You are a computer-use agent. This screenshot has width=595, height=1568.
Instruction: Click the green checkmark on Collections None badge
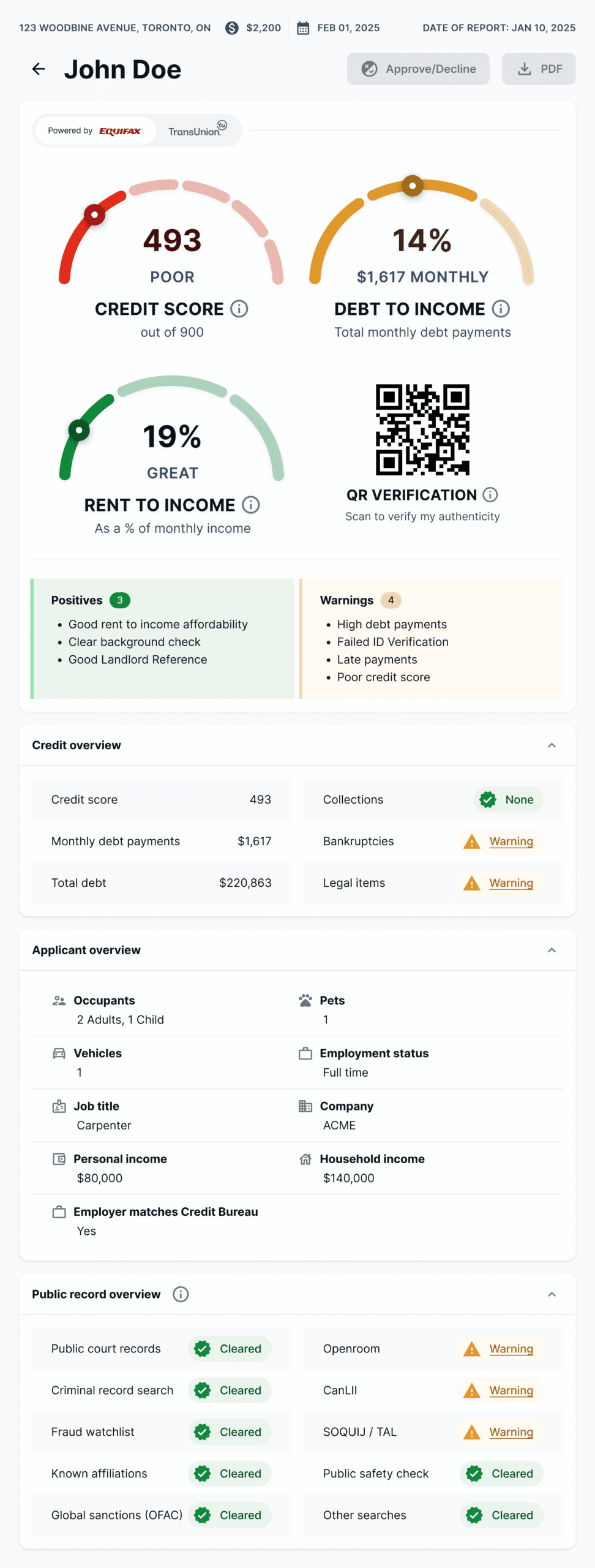click(x=487, y=799)
